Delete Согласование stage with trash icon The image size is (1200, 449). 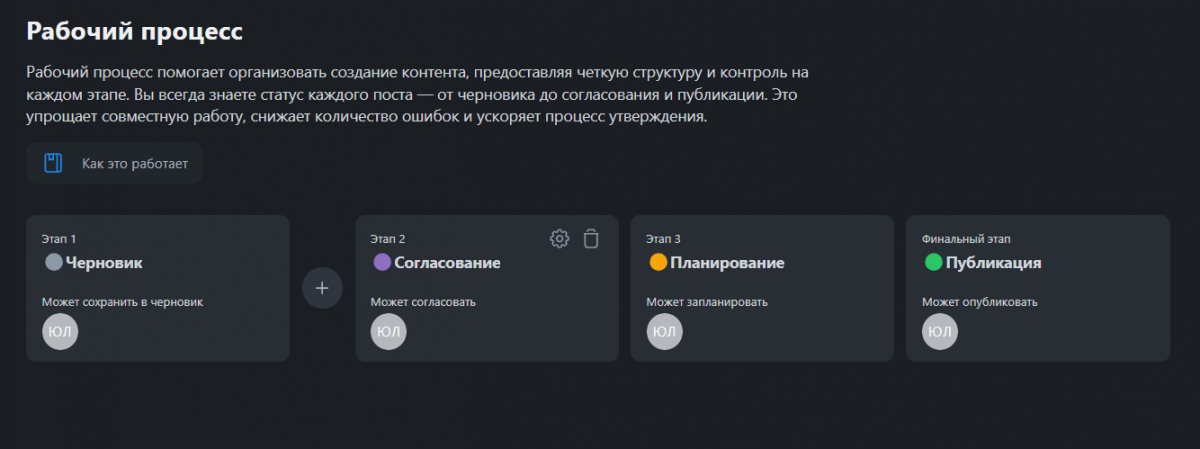[x=591, y=238]
